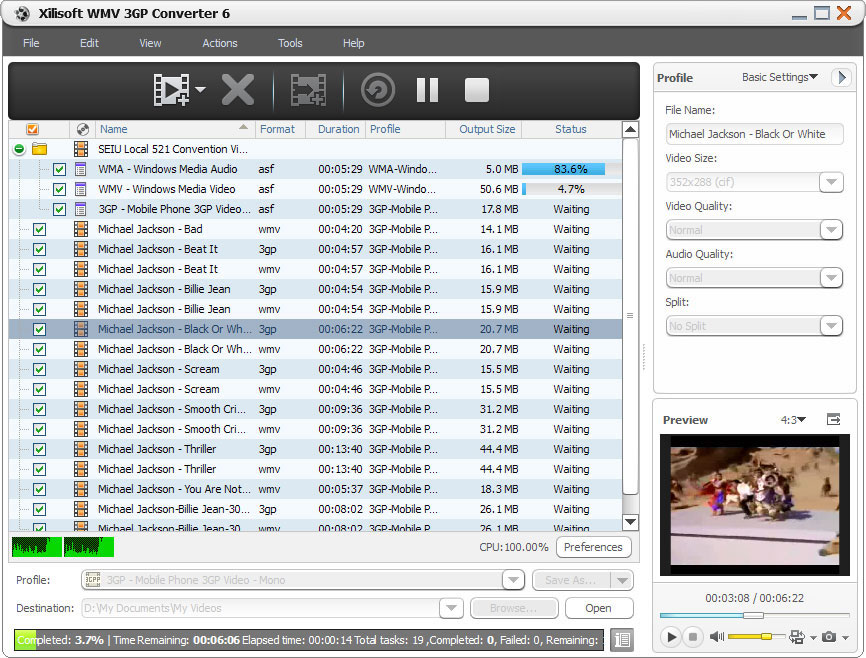Pause the conversion in the toolbar
The image size is (866, 658).
tap(427, 90)
